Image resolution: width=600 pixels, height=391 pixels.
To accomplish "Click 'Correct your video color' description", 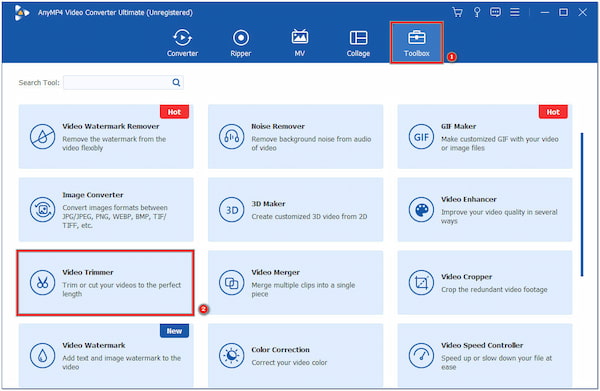I will click(289, 363).
